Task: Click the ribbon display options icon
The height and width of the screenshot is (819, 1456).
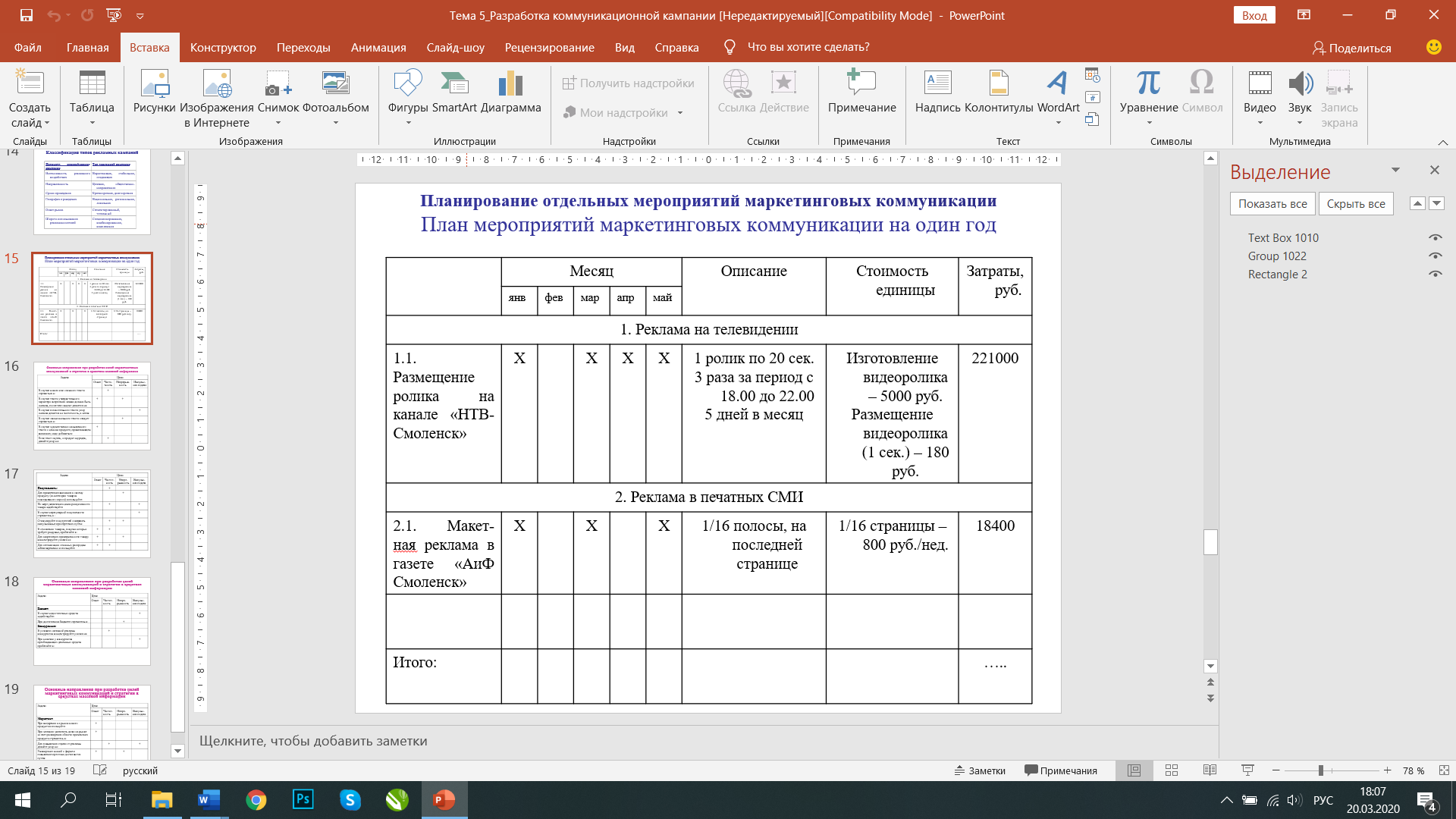Action: coord(1304,15)
